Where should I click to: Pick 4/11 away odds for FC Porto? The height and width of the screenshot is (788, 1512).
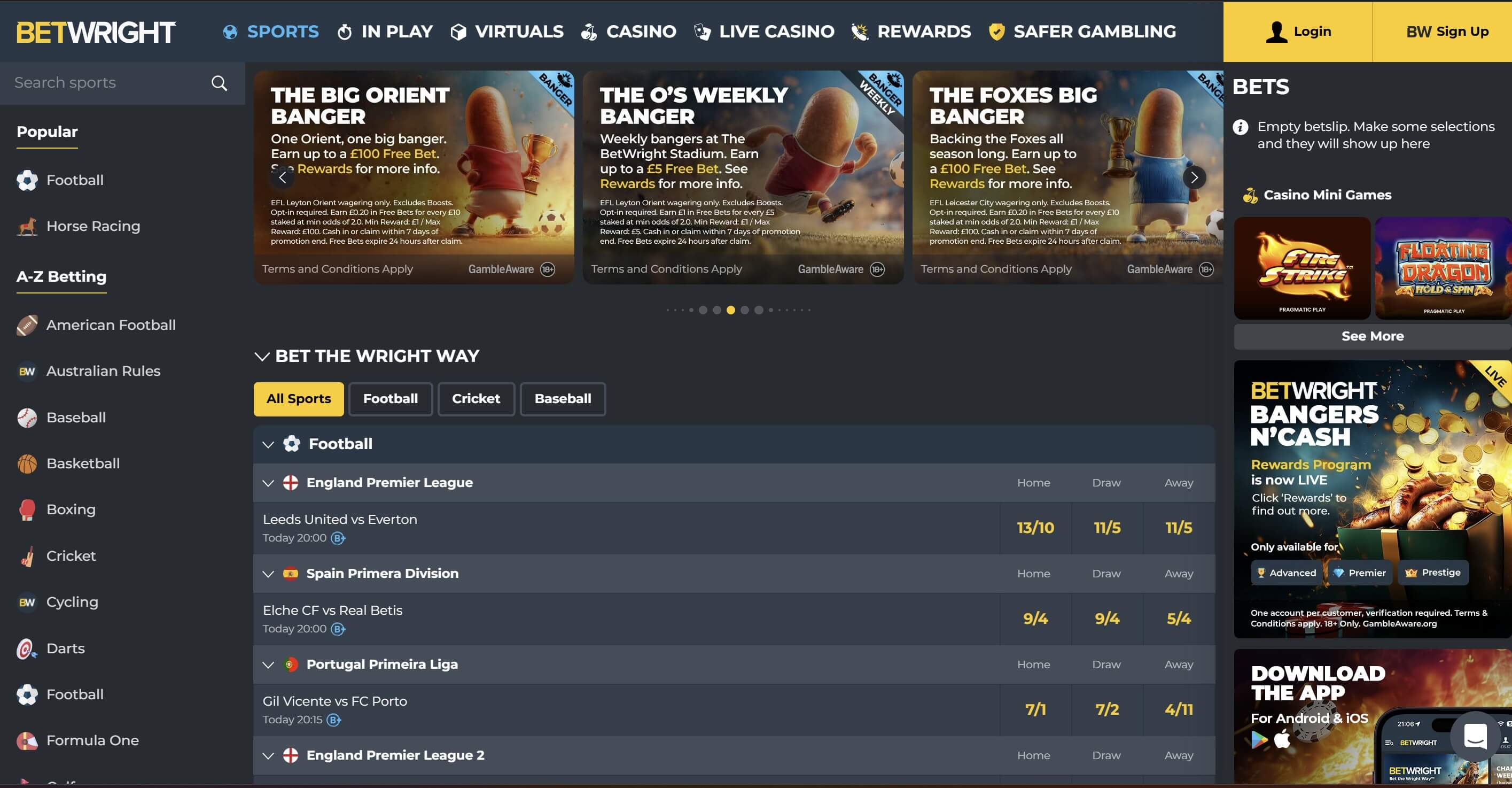1179,710
